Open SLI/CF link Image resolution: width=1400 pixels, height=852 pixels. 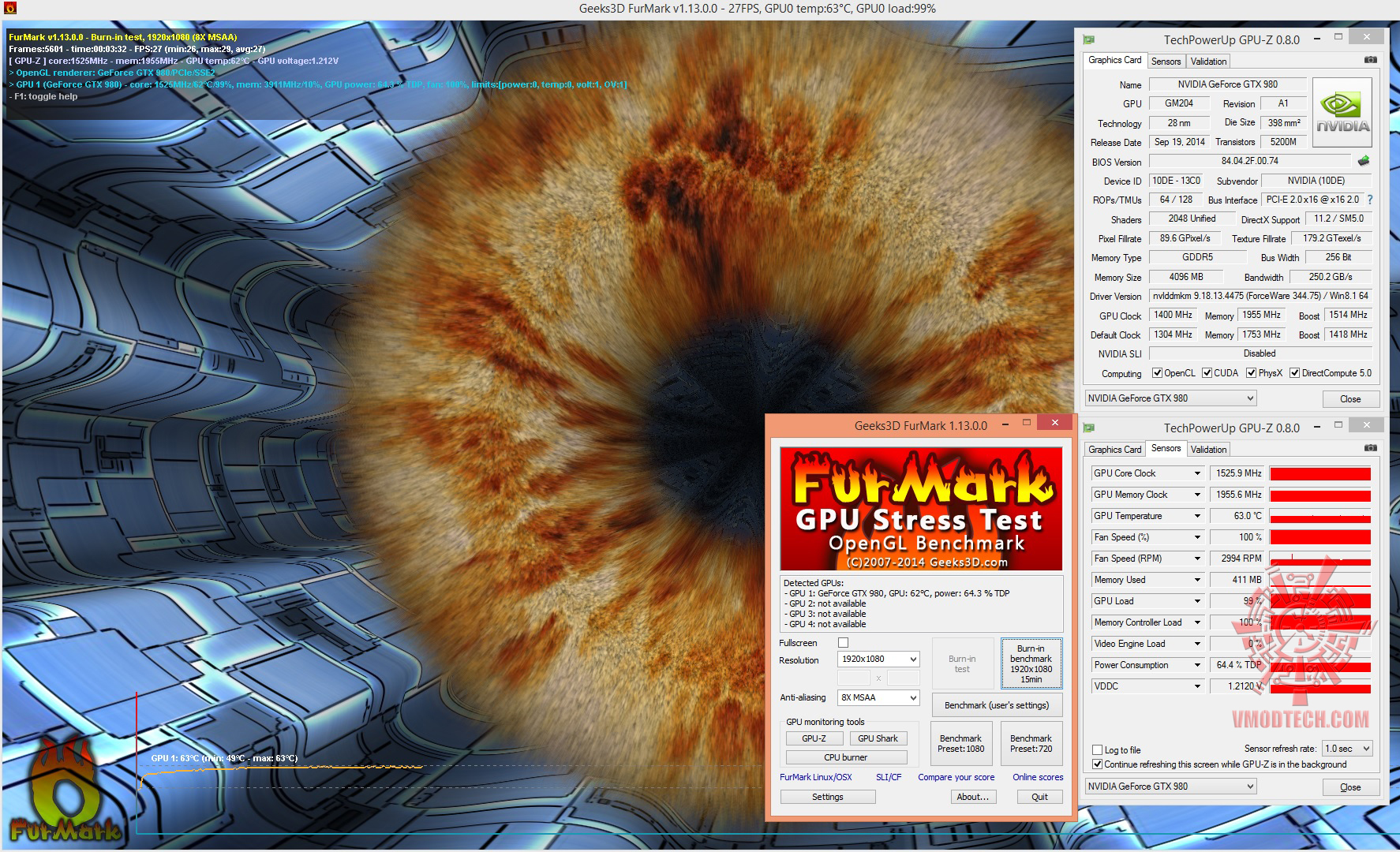pos(889,777)
